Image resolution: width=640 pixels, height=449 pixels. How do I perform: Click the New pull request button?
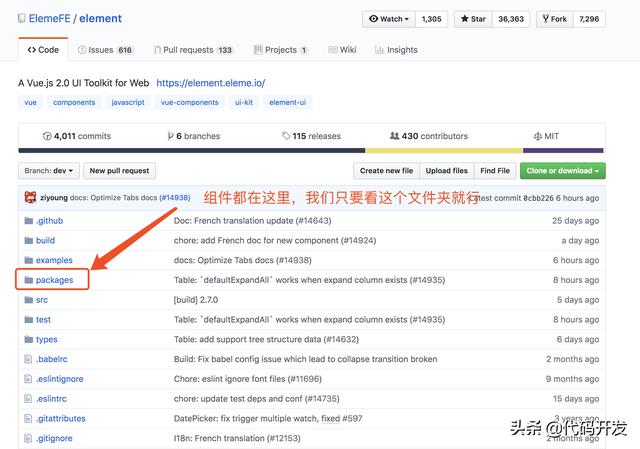119,171
